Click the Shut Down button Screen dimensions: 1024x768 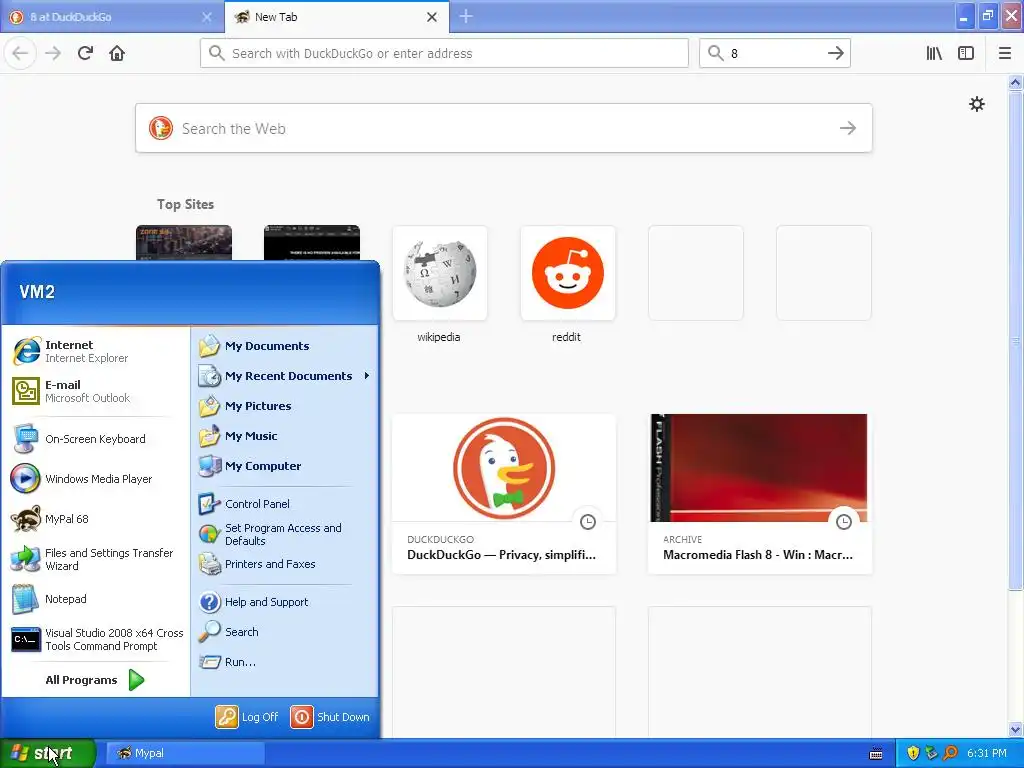pyautogui.click(x=330, y=716)
